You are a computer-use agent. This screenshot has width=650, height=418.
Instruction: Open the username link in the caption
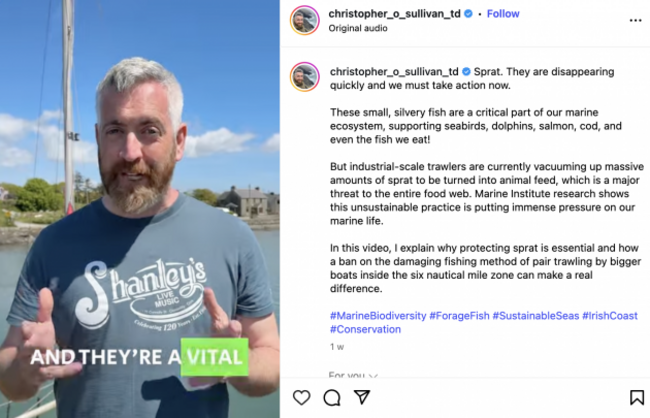[394, 72]
